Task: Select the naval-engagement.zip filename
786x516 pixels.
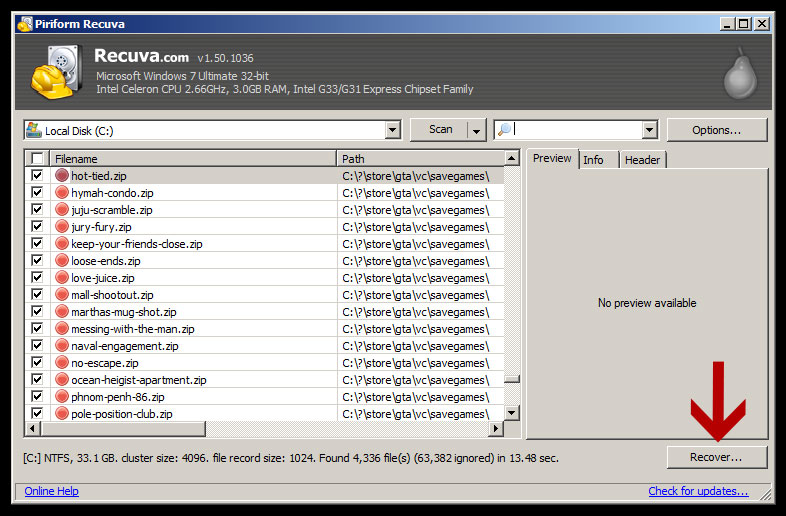Action: point(125,346)
